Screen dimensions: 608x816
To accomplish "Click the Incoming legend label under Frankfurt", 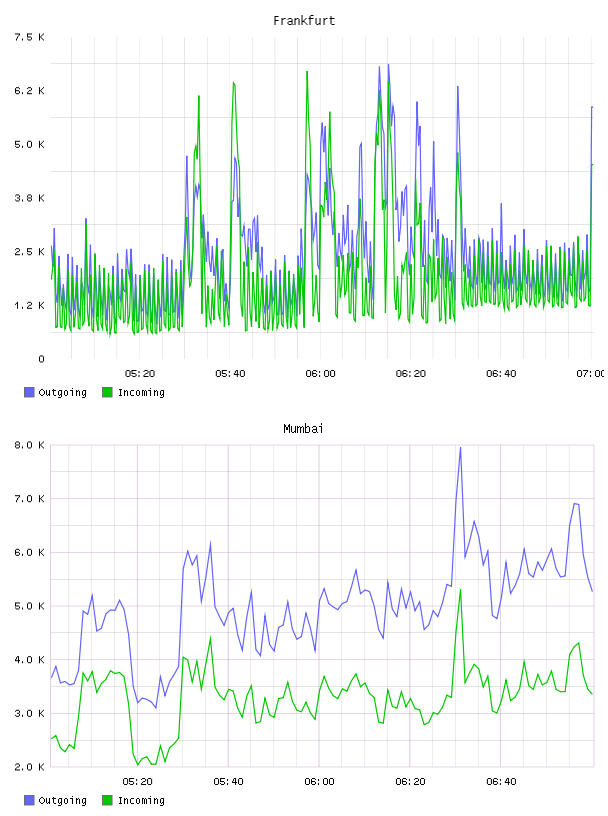I will click(141, 392).
